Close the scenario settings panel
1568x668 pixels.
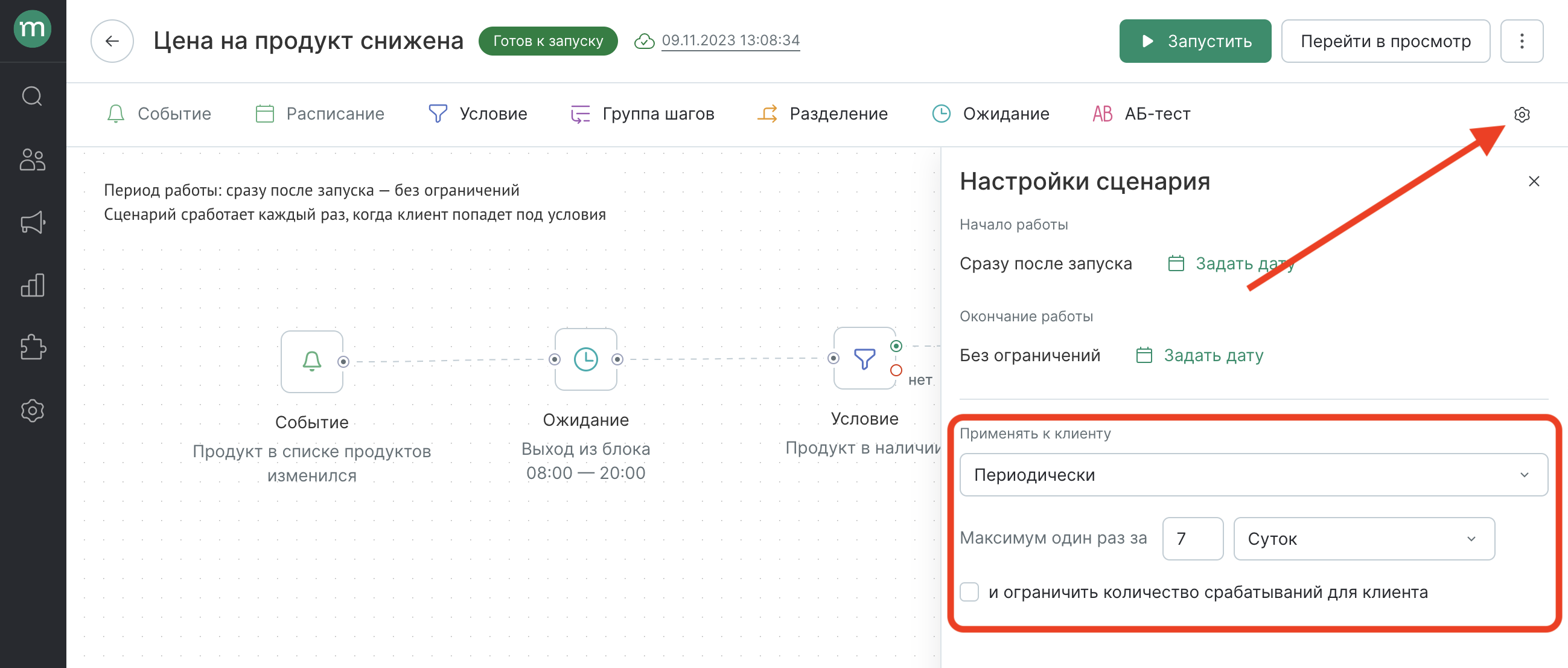tap(1534, 181)
